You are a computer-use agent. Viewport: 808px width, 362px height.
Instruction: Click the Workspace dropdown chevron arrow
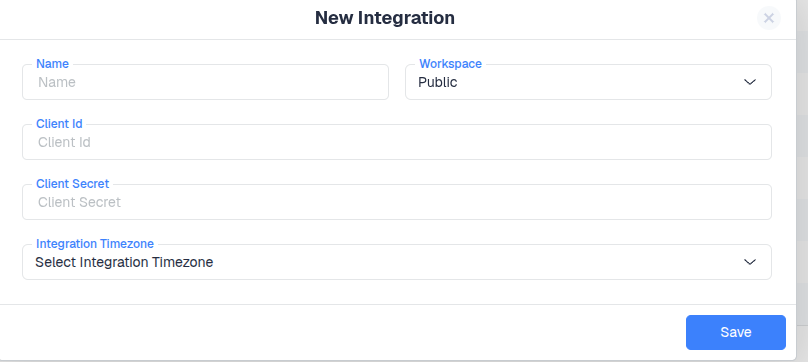click(x=750, y=82)
